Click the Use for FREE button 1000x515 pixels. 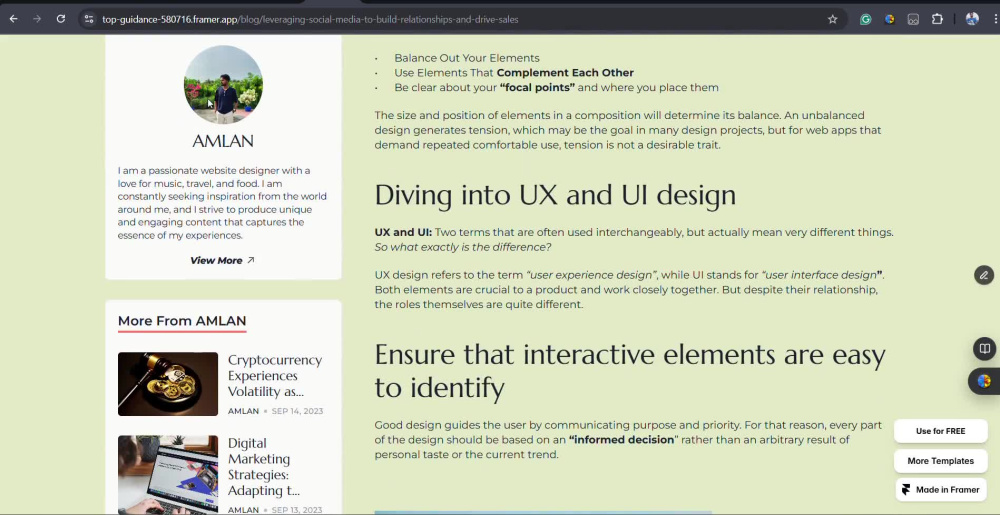(x=941, y=431)
